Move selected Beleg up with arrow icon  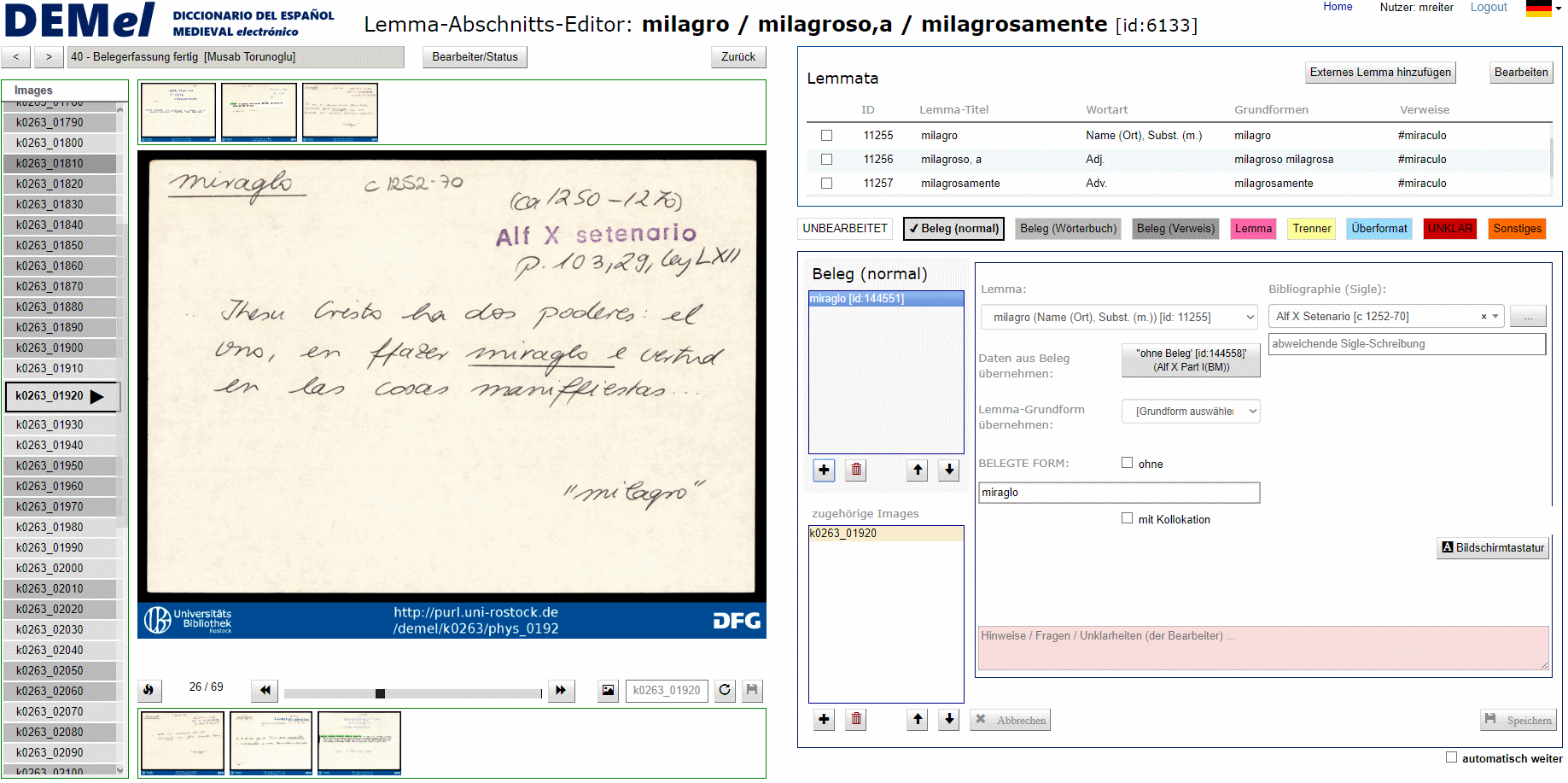pyautogui.click(x=918, y=470)
